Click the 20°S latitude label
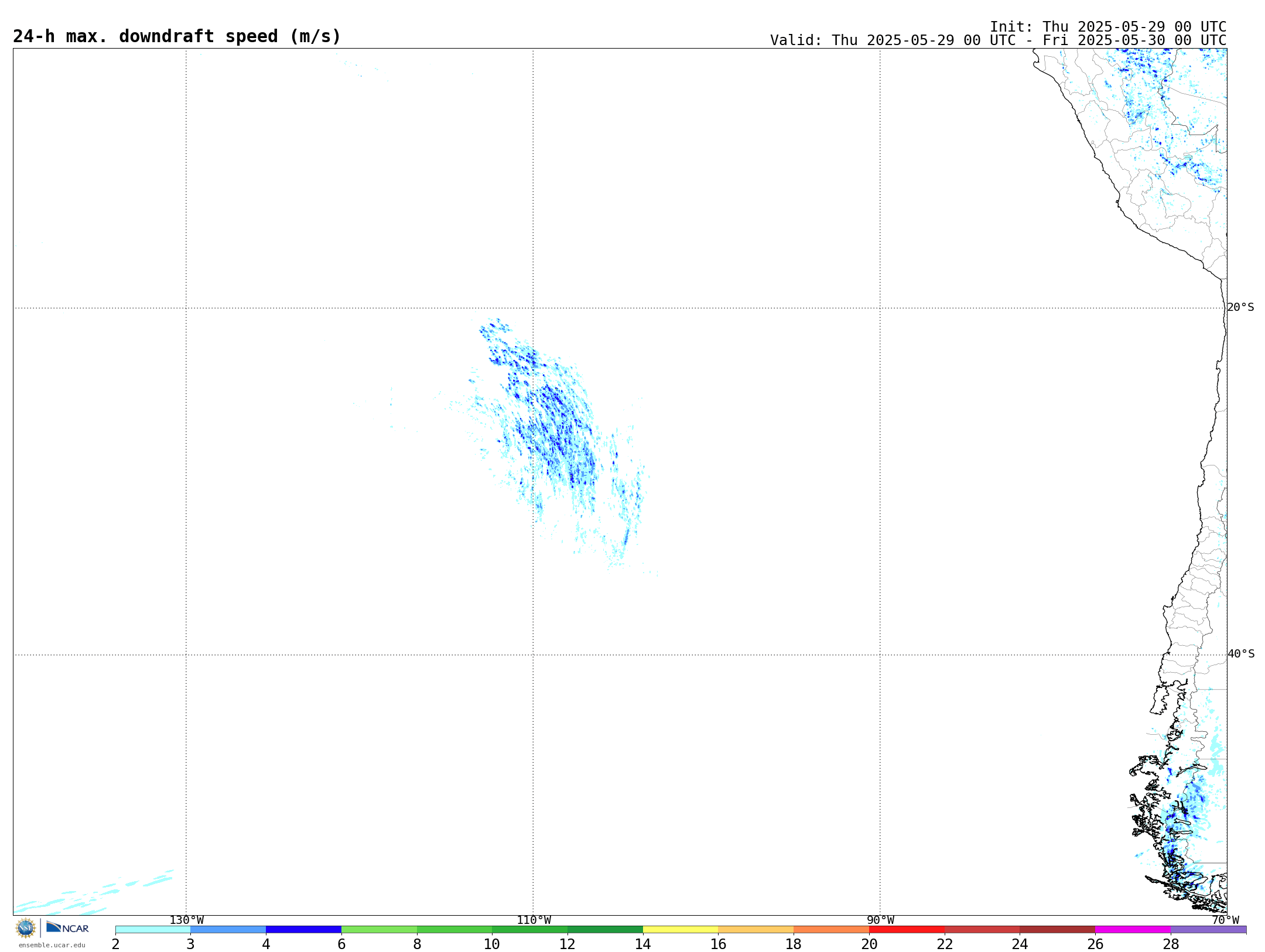This screenshot has width=1265, height=952. tap(1240, 307)
